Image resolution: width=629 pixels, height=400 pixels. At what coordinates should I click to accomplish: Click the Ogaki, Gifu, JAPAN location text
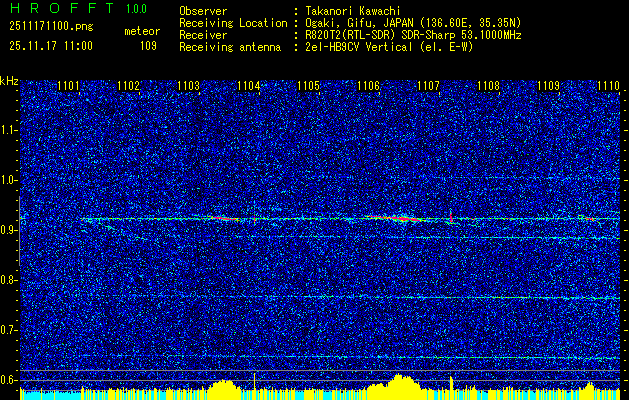coord(413,23)
